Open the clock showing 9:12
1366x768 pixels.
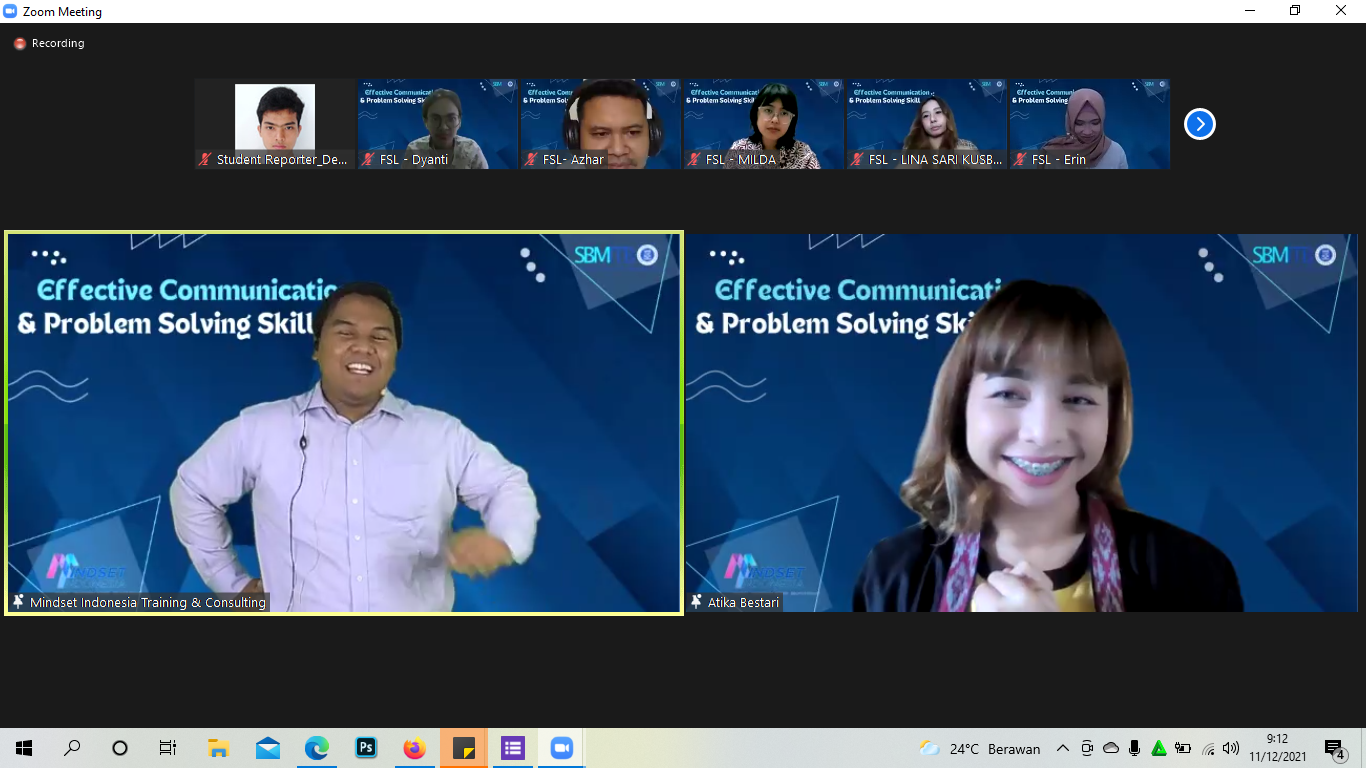(x=1277, y=748)
